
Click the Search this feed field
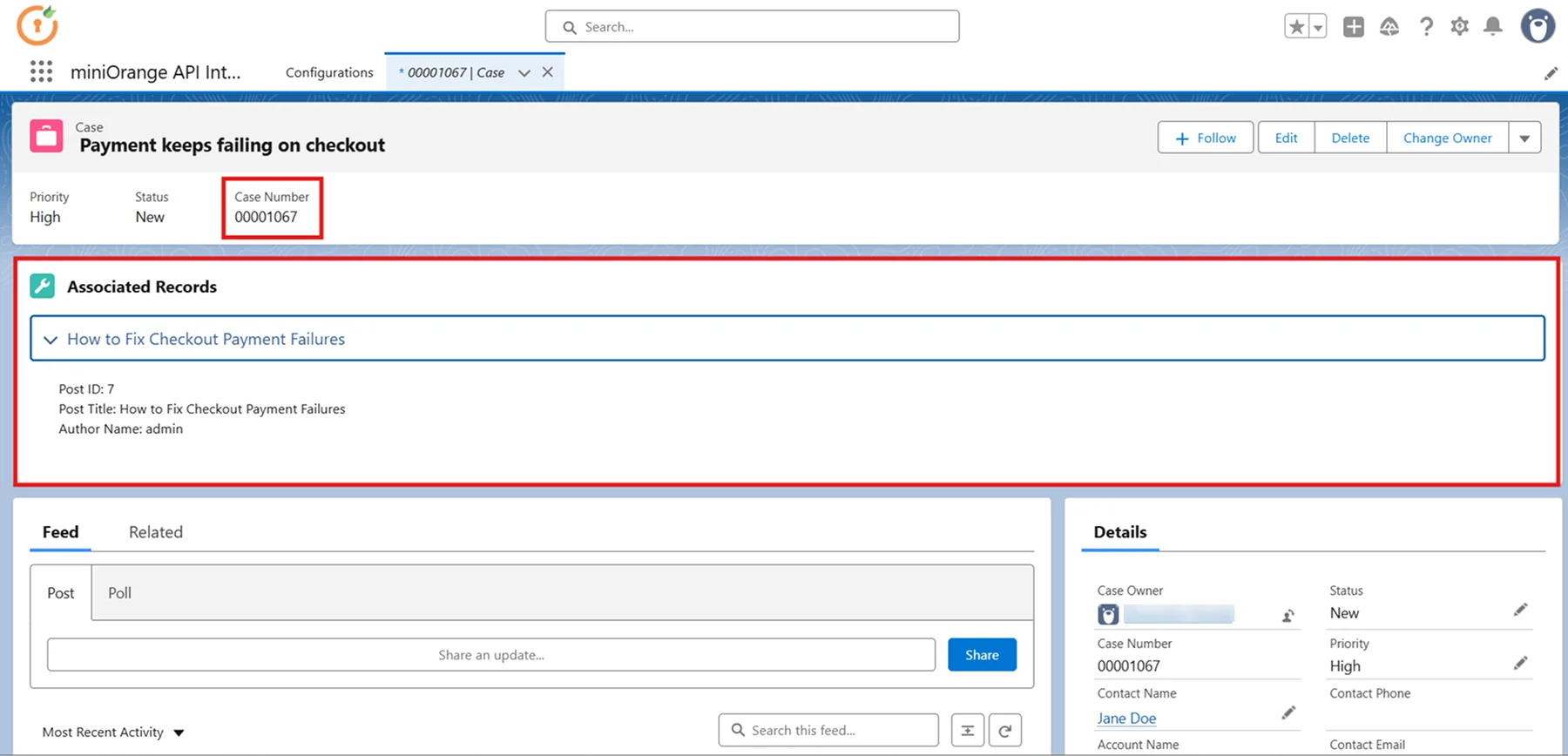pos(828,730)
